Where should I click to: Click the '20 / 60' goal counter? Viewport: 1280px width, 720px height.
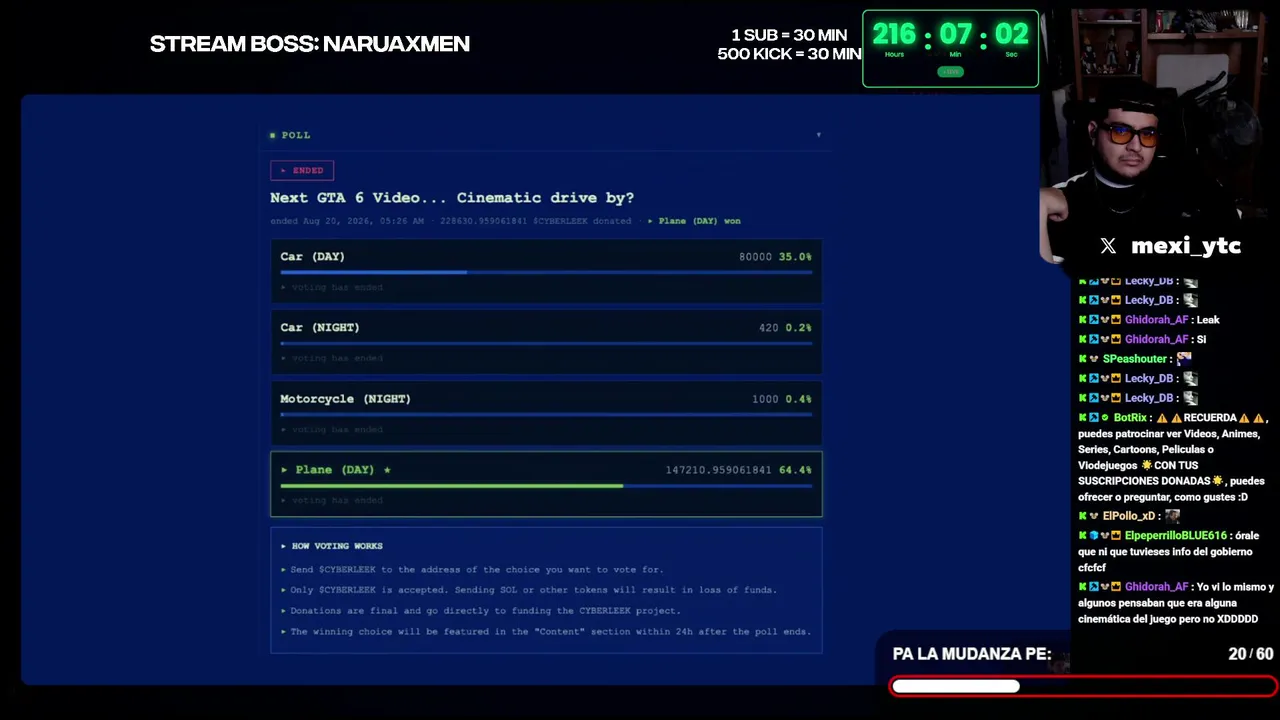(x=1251, y=654)
